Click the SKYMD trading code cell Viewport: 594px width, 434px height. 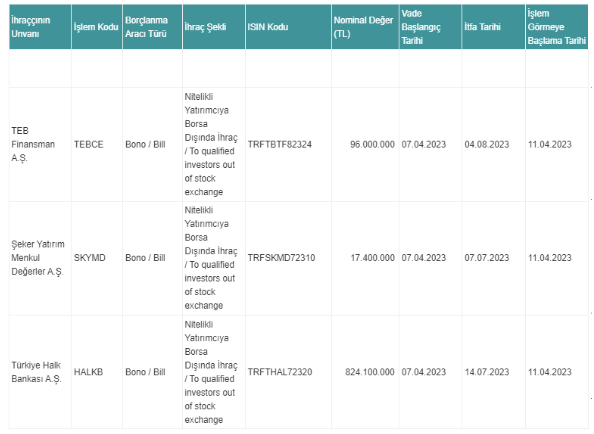tap(97, 258)
